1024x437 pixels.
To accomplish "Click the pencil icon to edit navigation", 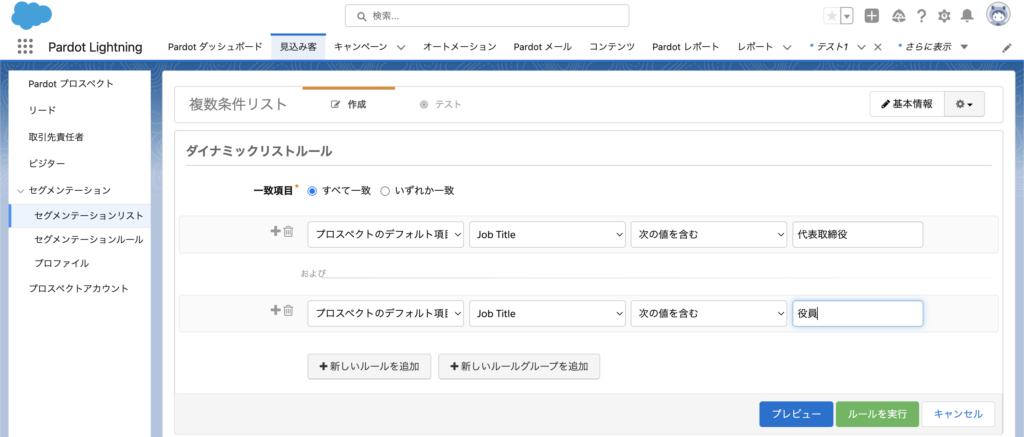I will click(x=1006, y=48).
